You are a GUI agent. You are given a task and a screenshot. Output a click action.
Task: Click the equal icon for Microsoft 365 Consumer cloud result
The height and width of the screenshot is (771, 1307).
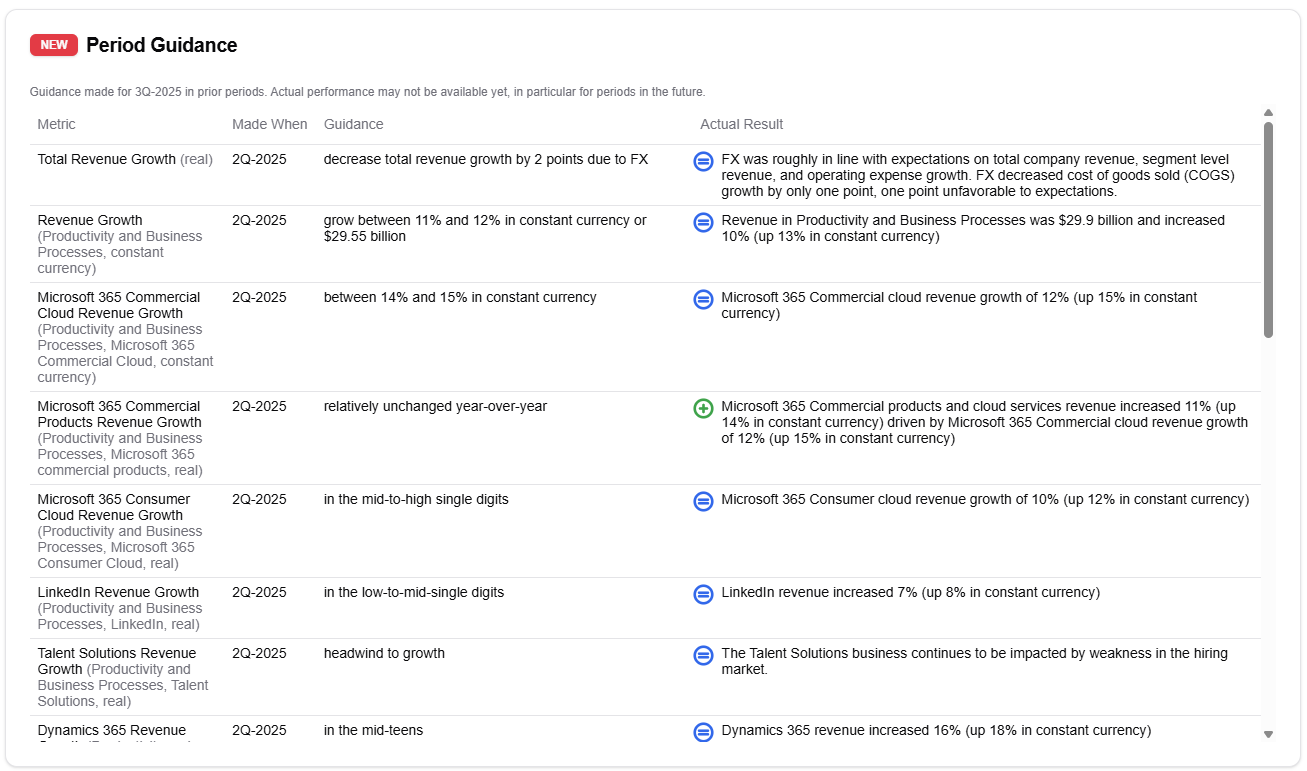(x=703, y=501)
